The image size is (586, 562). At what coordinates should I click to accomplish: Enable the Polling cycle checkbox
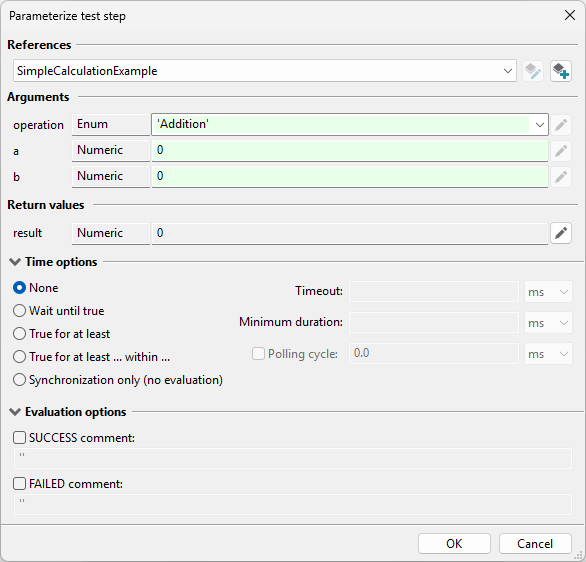(x=258, y=353)
